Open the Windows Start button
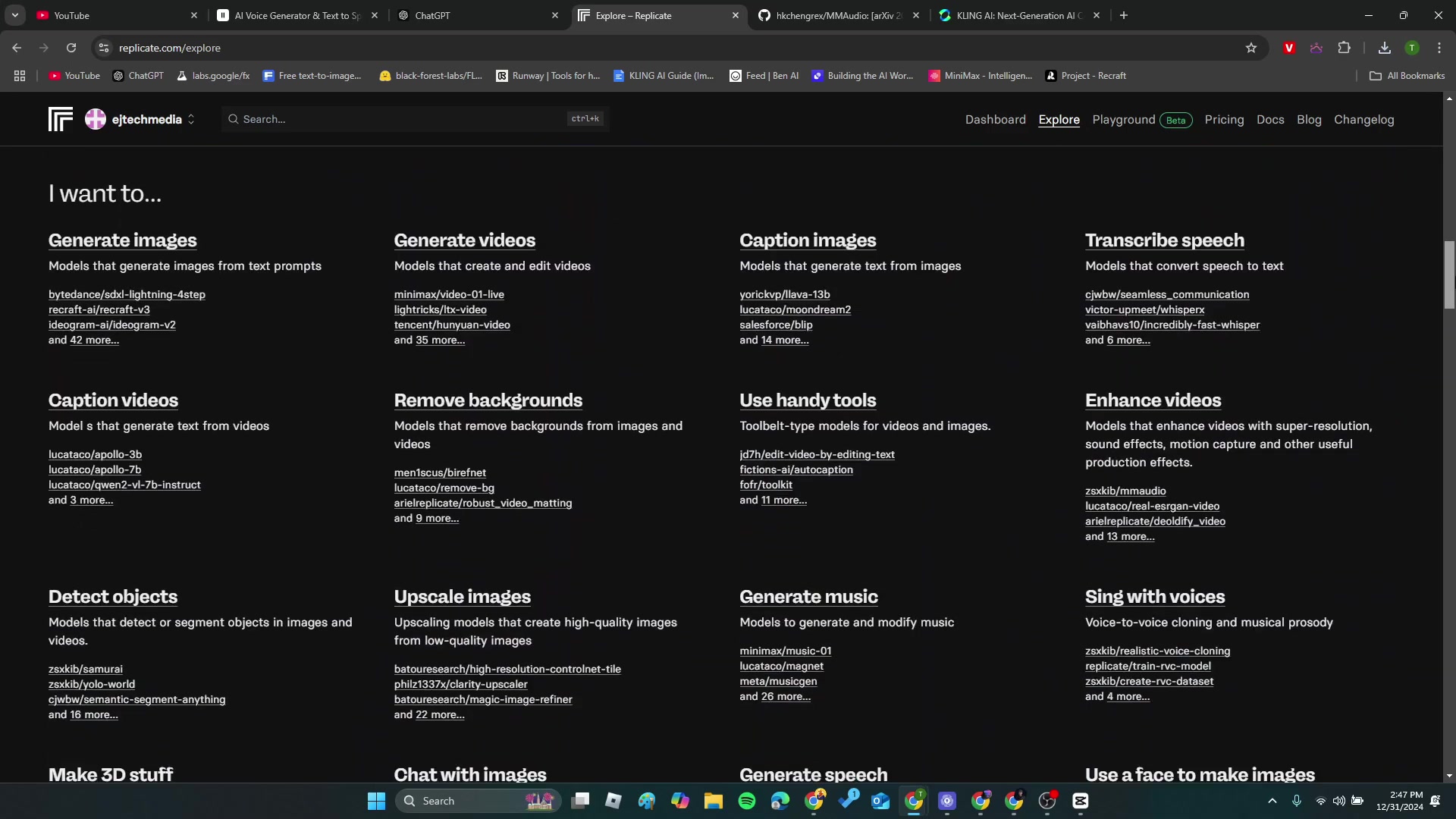 pyautogui.click(x=376, y=801)
